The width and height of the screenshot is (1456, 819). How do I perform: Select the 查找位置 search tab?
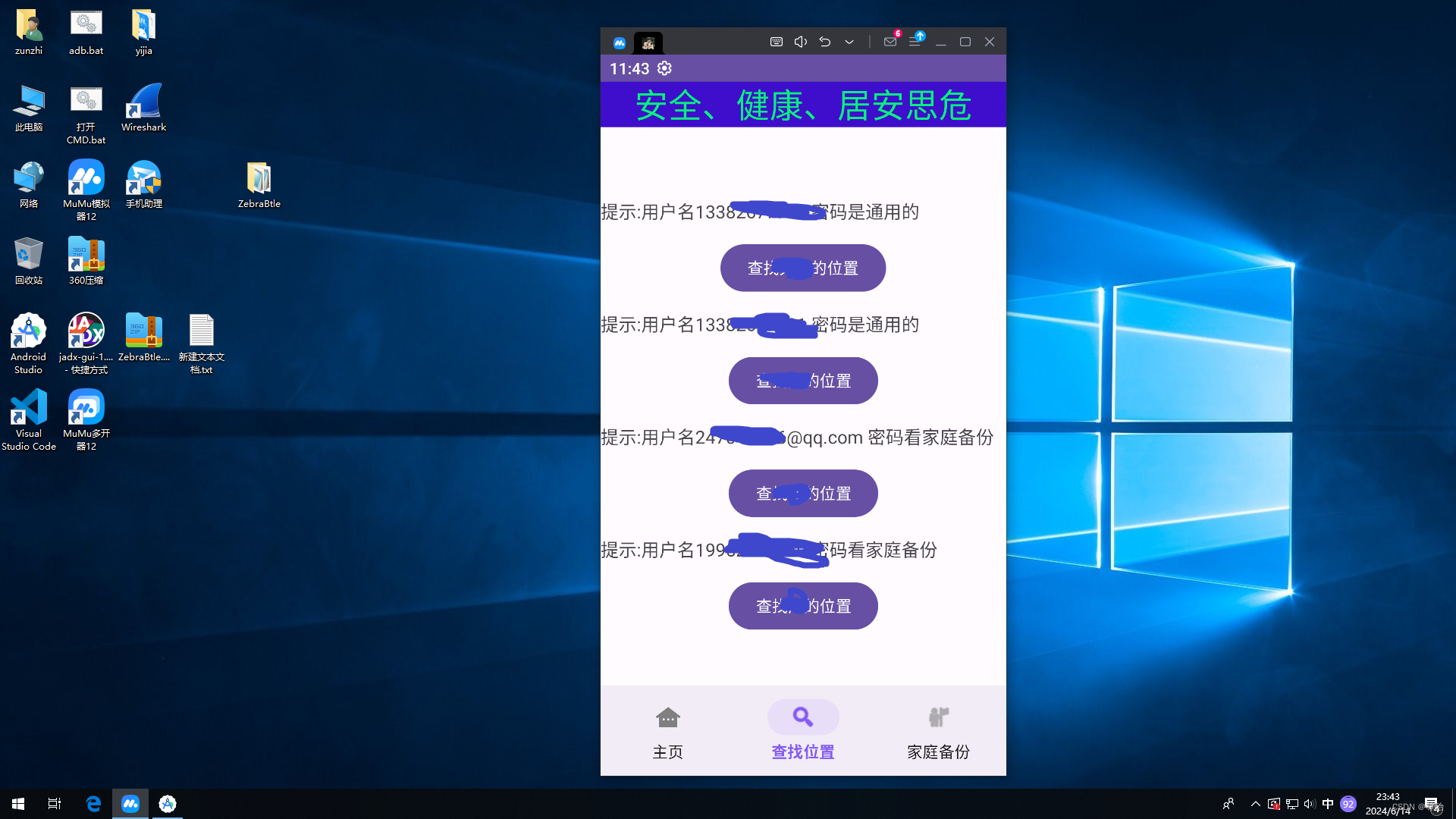pyautogui.click(x=802, y=732)
